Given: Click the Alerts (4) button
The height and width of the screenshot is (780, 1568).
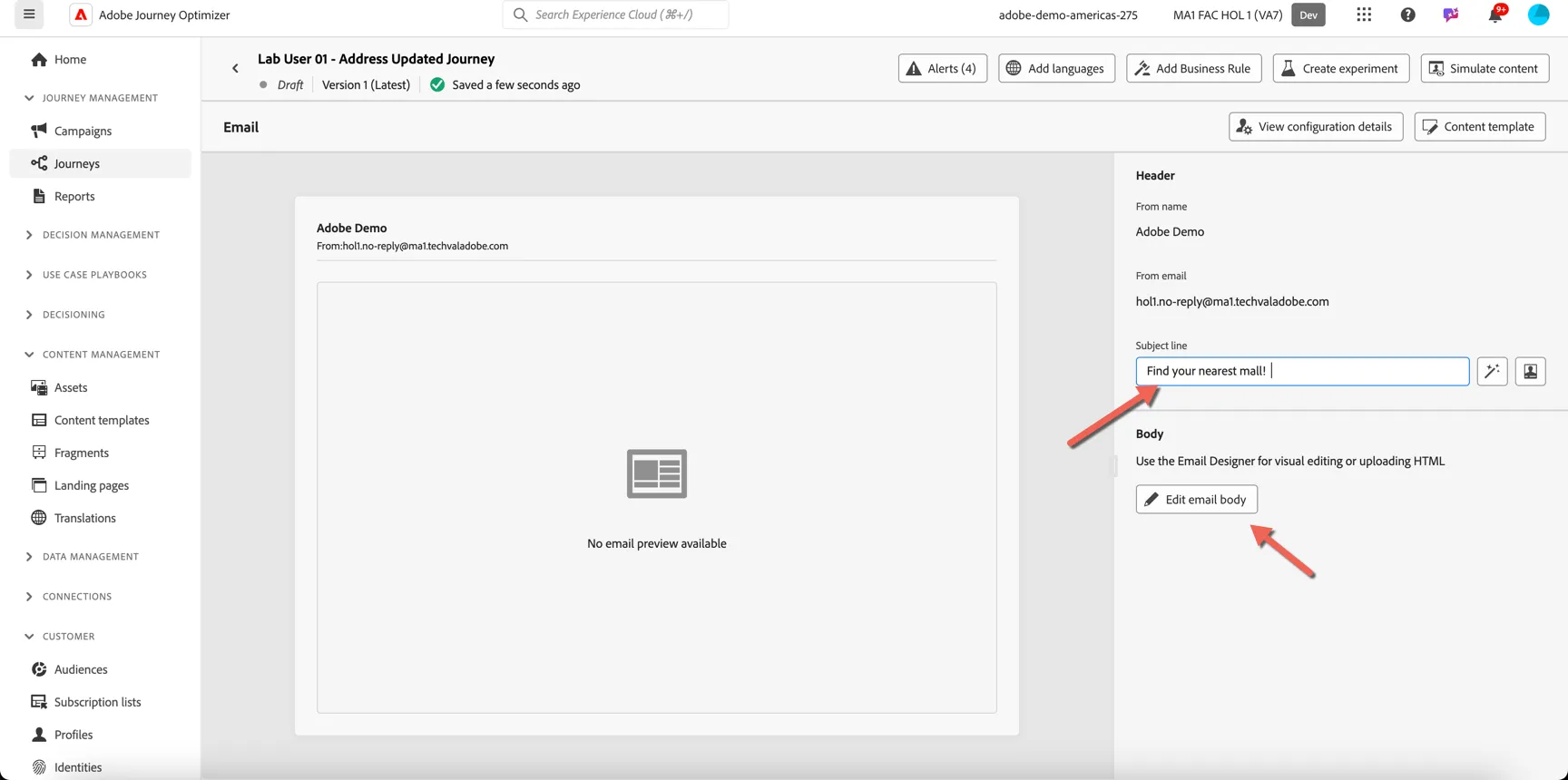Looking at the screenshot, I should point(942,68).
